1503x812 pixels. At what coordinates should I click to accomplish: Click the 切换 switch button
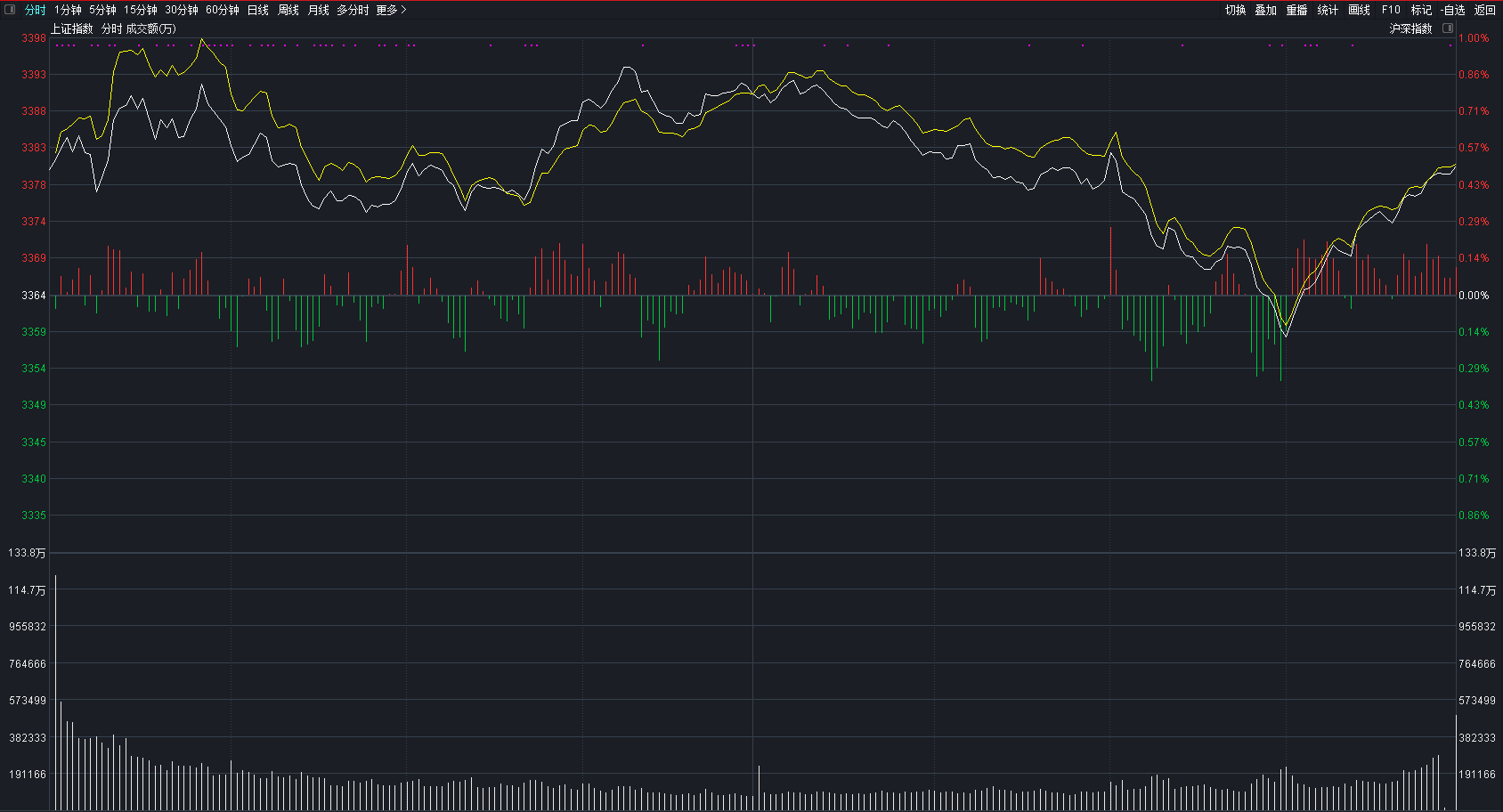[1235, 10]
